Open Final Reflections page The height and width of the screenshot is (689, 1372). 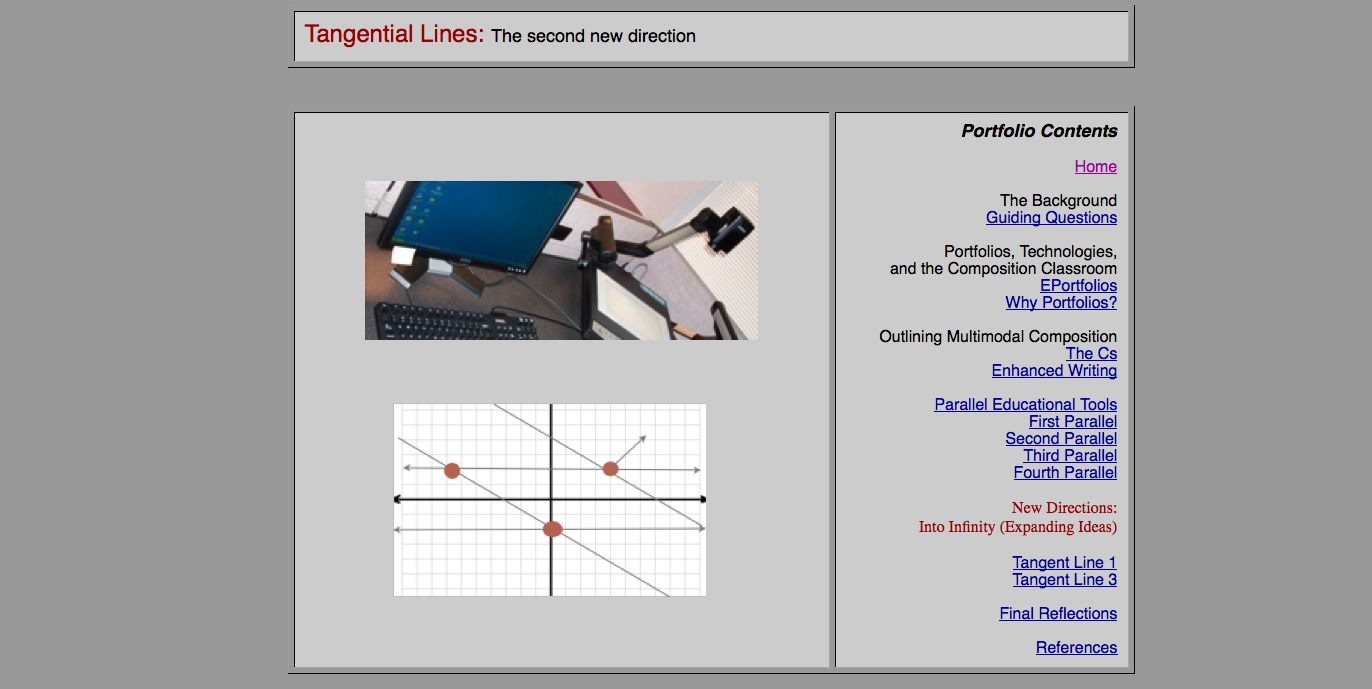pyautogui.click(x=1058, y=614)
